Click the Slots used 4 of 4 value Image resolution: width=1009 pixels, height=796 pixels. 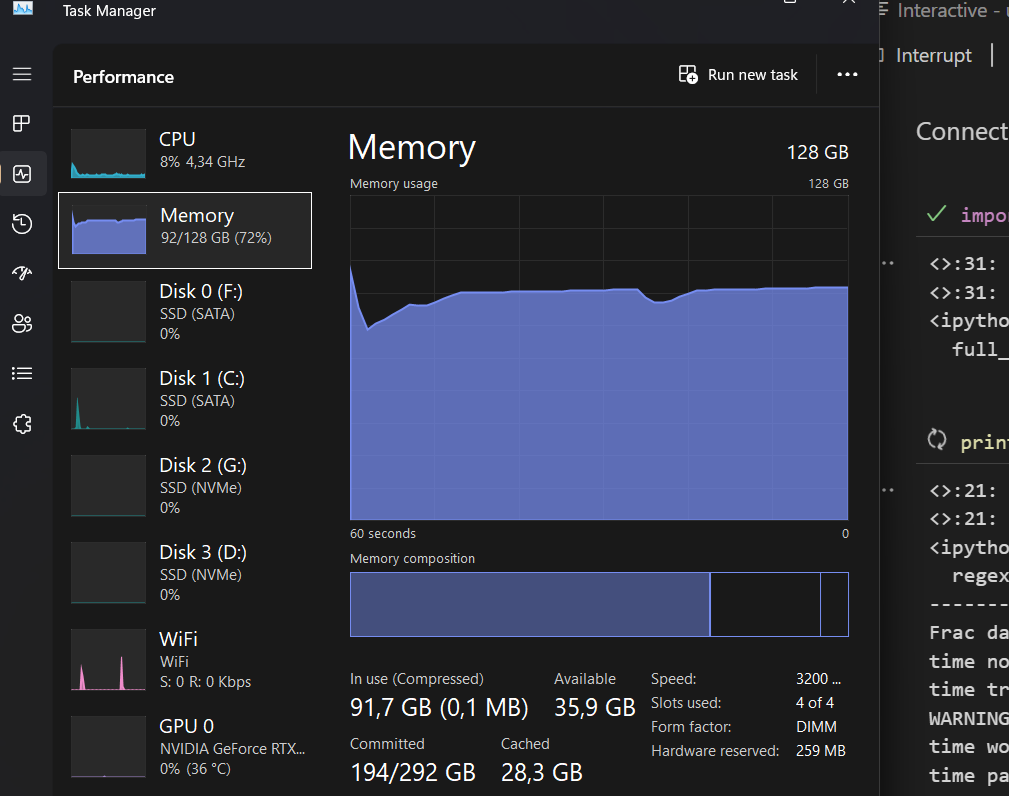pyautogui.click(x=815, y=703)
